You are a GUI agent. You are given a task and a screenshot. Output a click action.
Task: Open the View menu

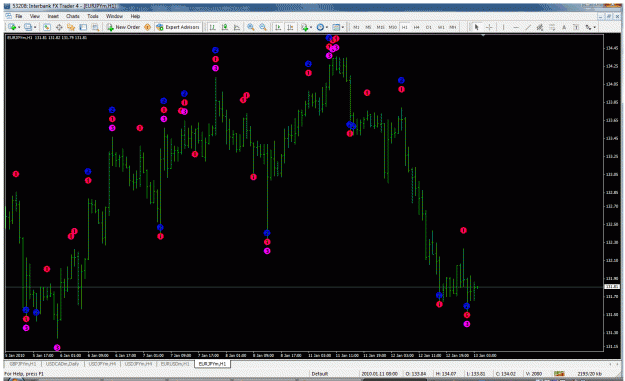pos(35,16)
